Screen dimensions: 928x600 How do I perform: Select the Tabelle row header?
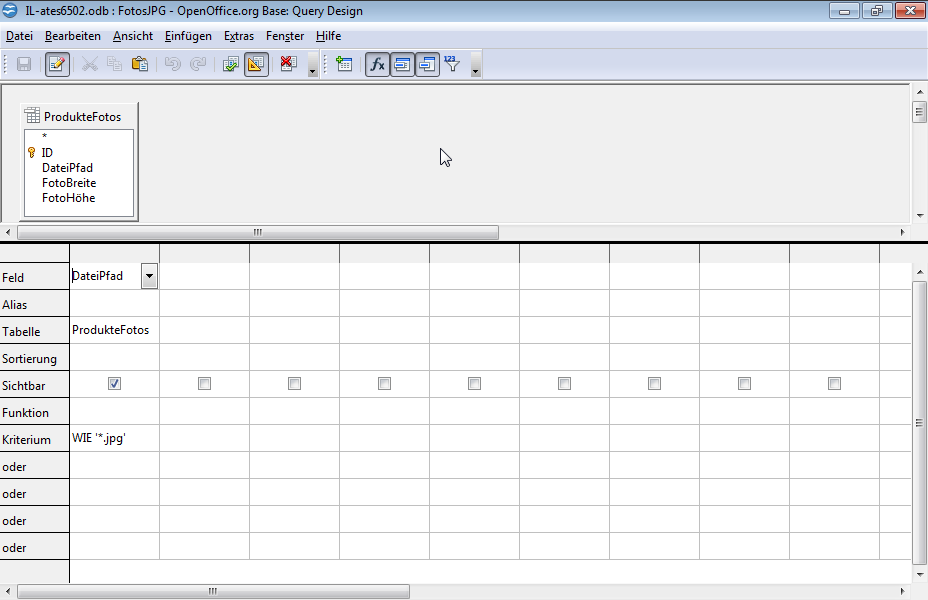pos(34,331)
